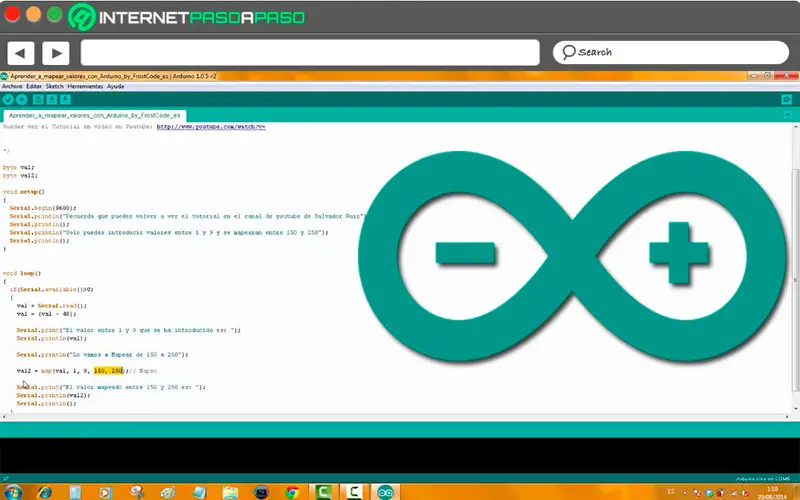Viewport: 800px width, 500px height.
Task: Click the Search field
Action: click(x=670, y=52)
